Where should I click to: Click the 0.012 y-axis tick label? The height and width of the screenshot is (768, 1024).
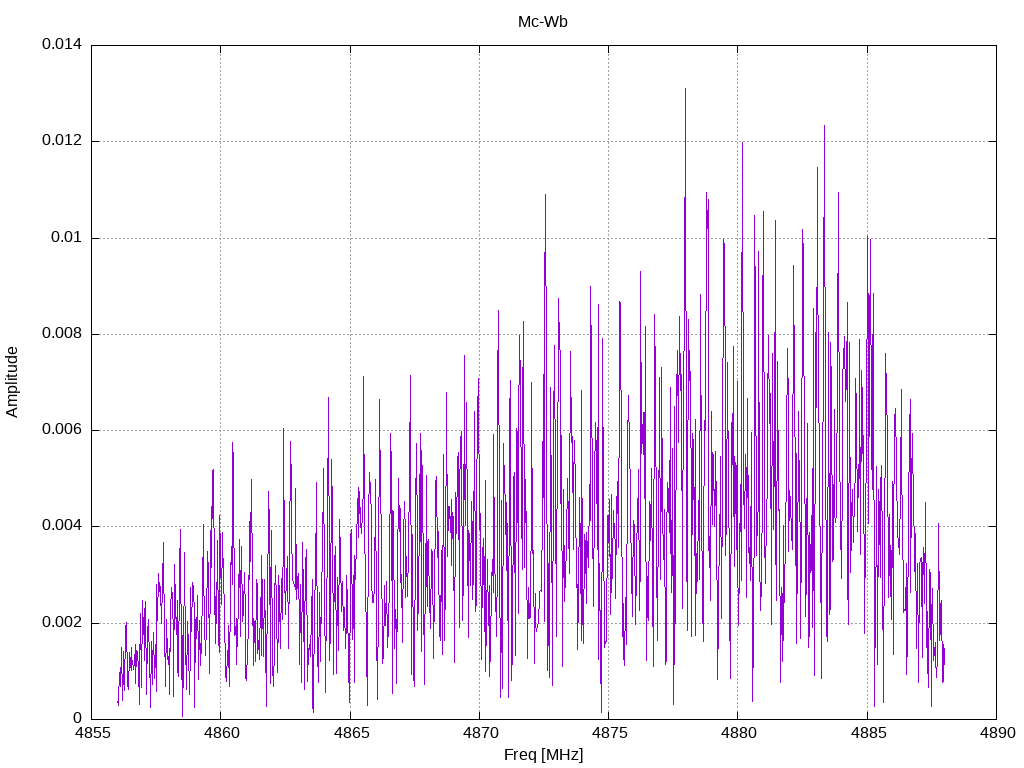(x=62, y=140)
